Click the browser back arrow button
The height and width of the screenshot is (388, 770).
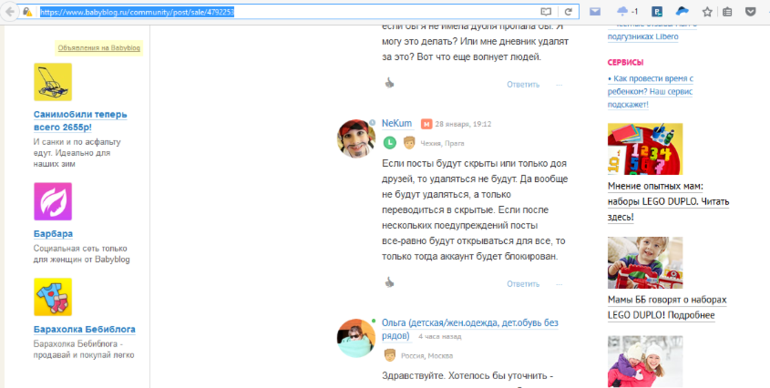(x=9, y=12)
